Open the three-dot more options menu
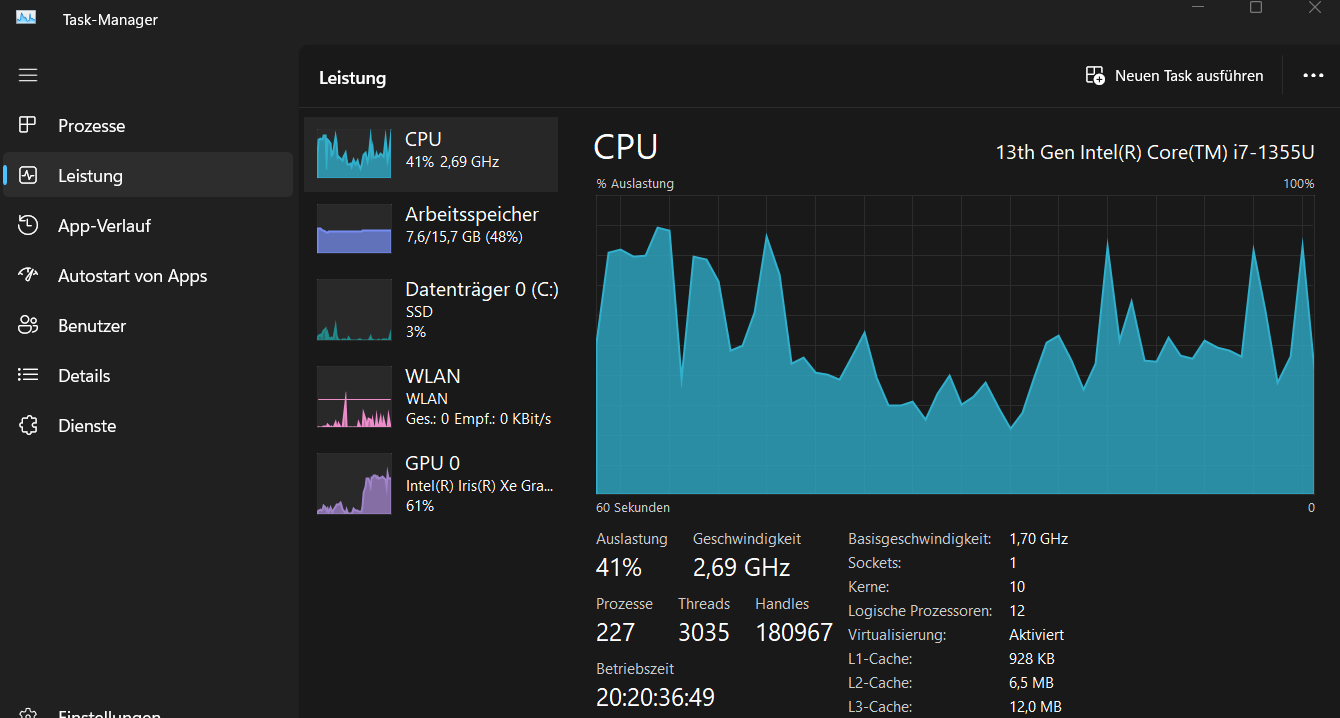Screen dimensions: 1340x718 [1313, 76]
